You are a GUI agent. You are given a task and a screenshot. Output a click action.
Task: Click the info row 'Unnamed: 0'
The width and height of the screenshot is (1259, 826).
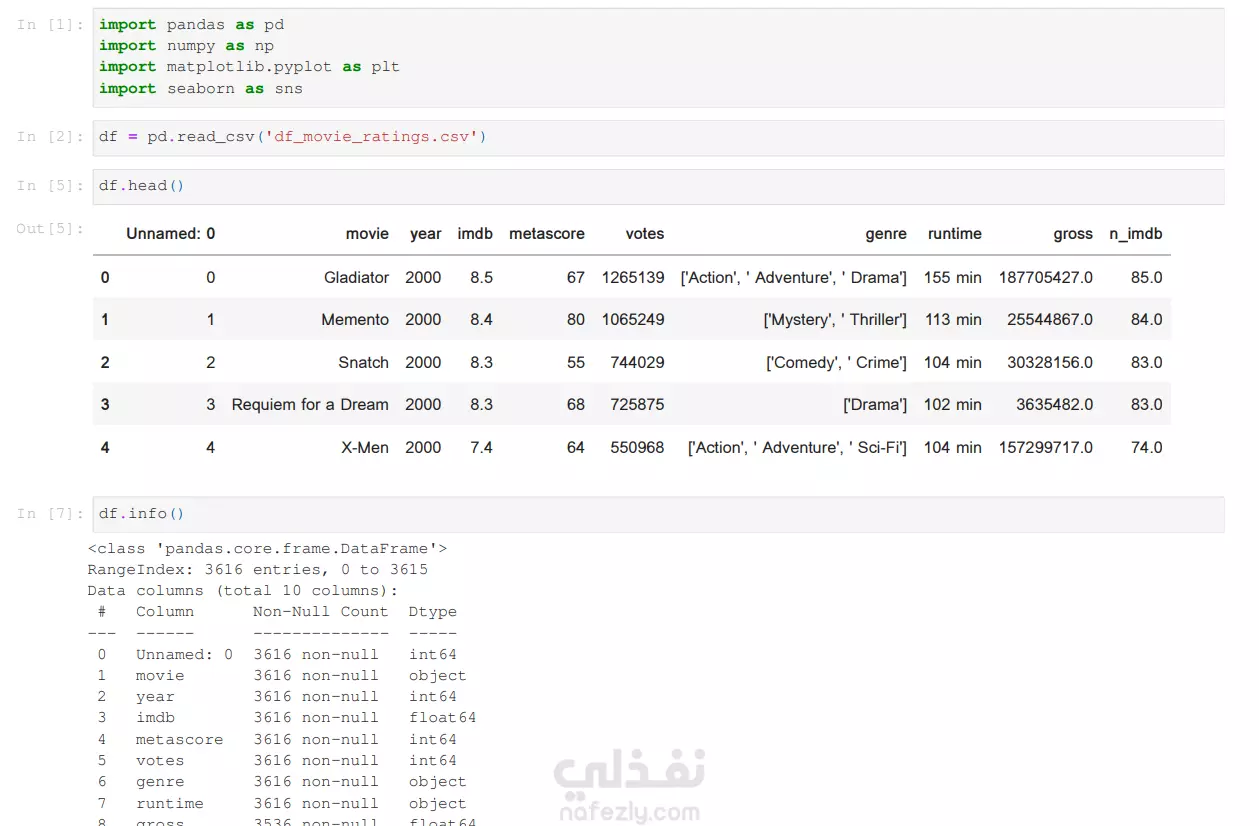point(277,654)
